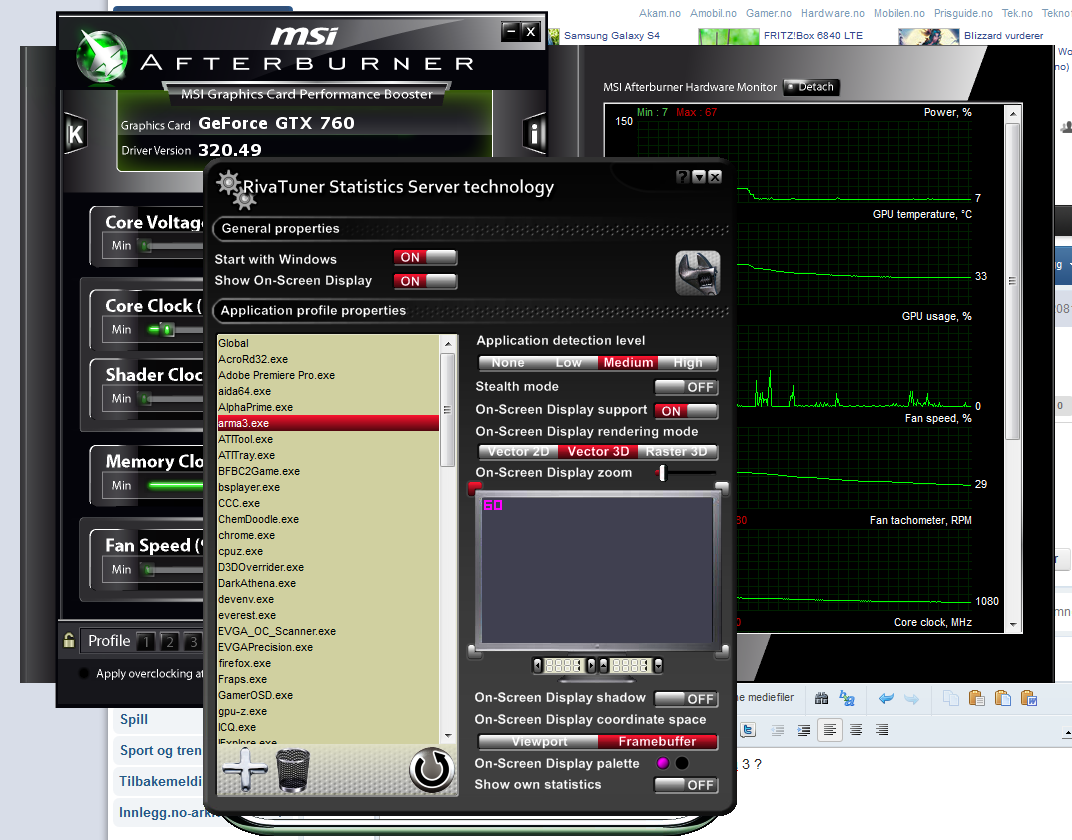Open Prisguide.no link in top bar
Viewport: 1072px width, 840px height.
click(963, 13)
